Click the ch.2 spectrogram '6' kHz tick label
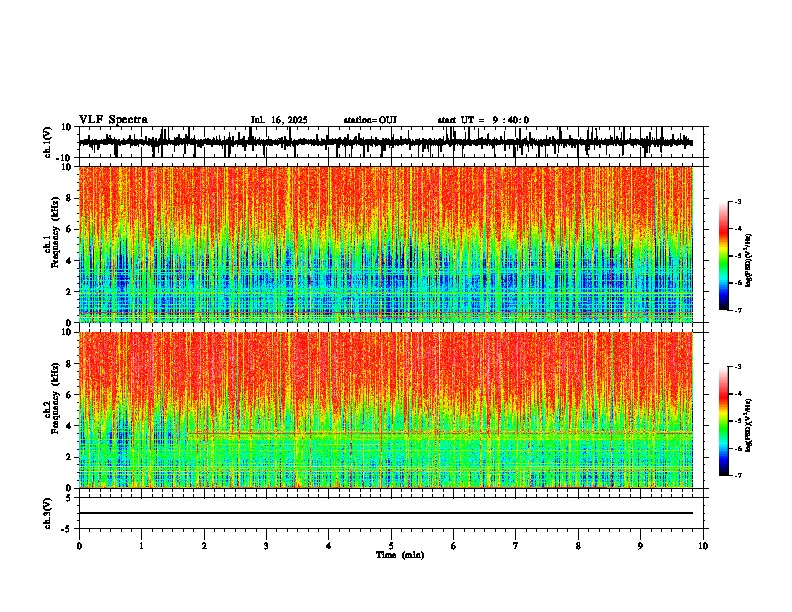 coord(69,395)
